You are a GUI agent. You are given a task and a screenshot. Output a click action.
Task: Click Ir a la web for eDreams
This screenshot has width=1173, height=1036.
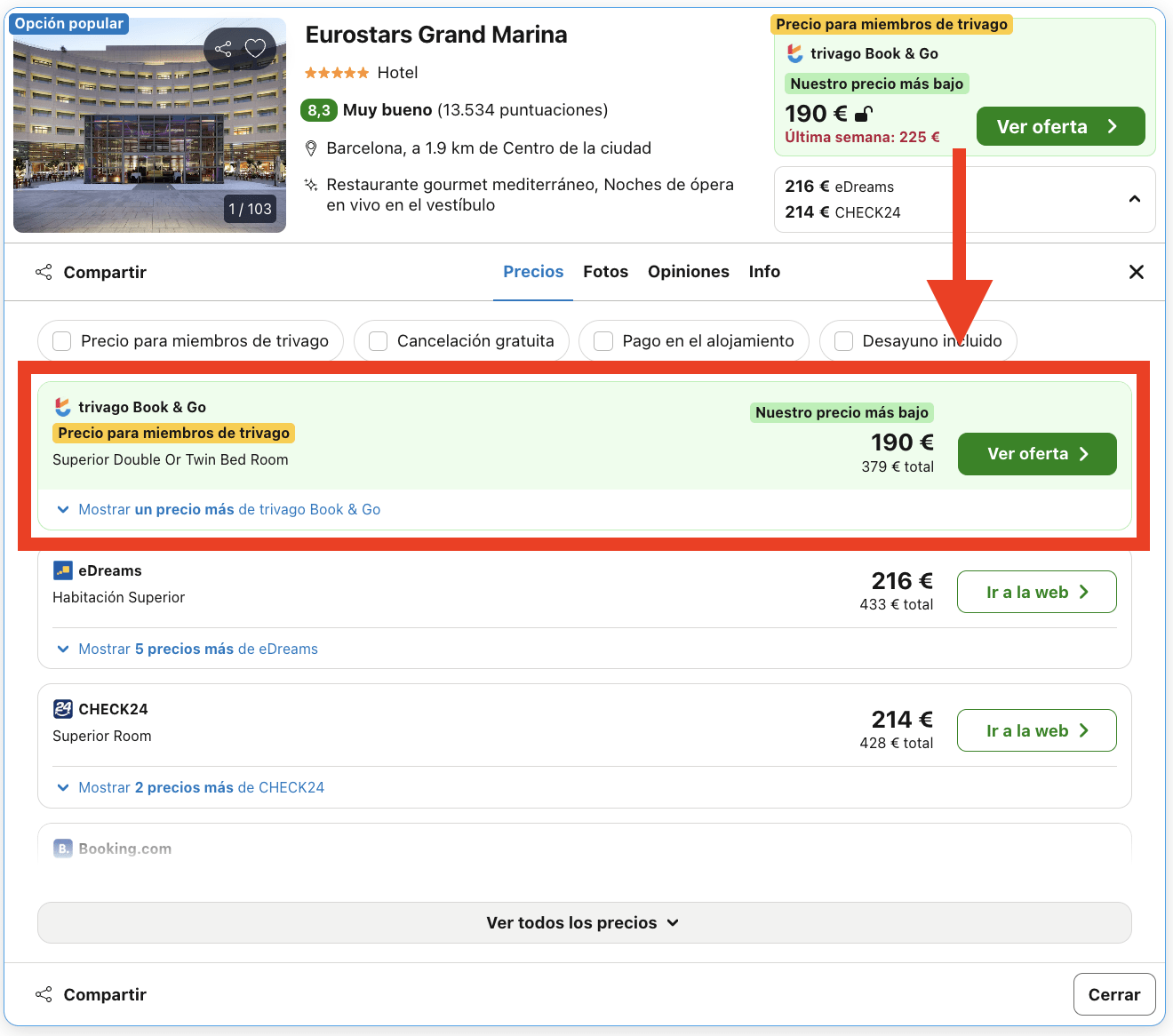coord(1037,592)
